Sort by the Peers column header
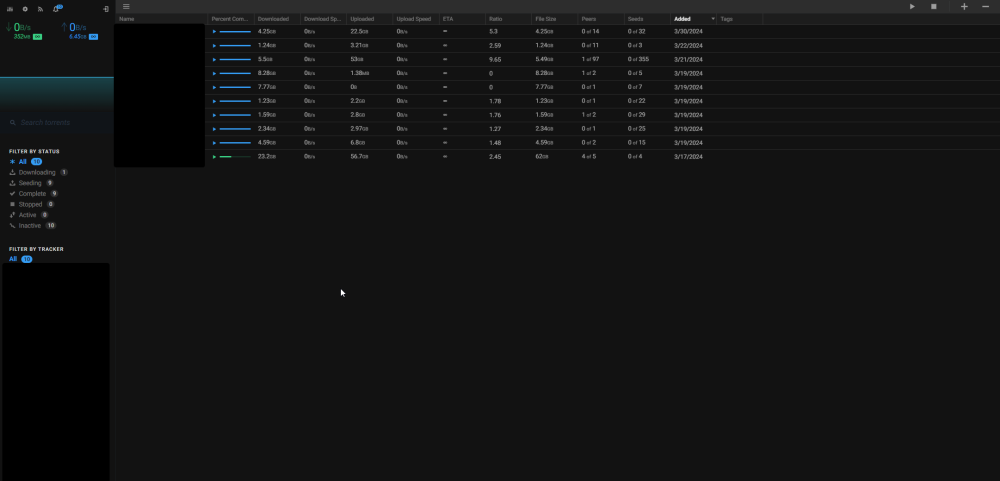The width and height of the screenshot is (1000, 481). (601, 19)
